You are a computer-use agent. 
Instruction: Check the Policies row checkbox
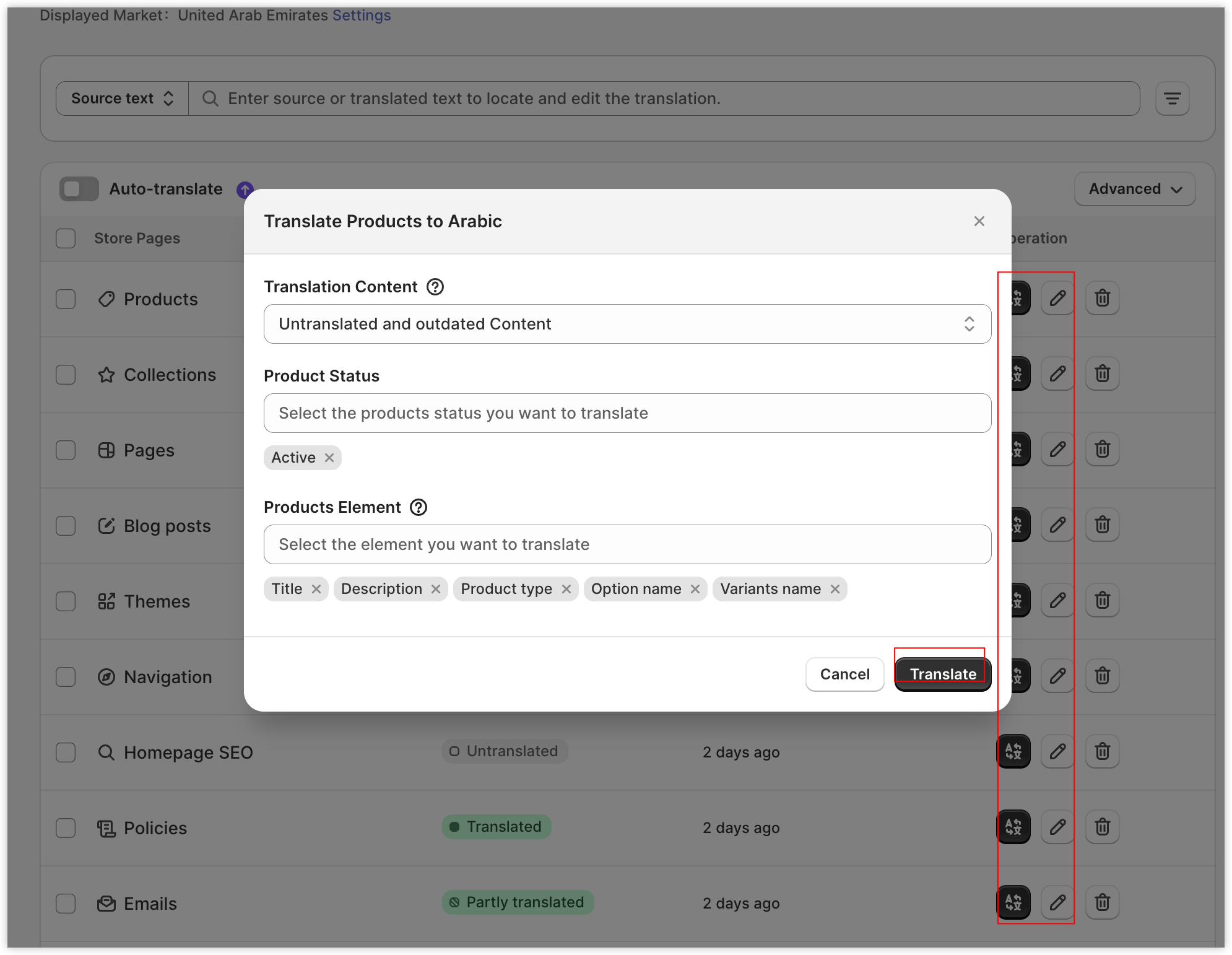click(x=66, y=828)
